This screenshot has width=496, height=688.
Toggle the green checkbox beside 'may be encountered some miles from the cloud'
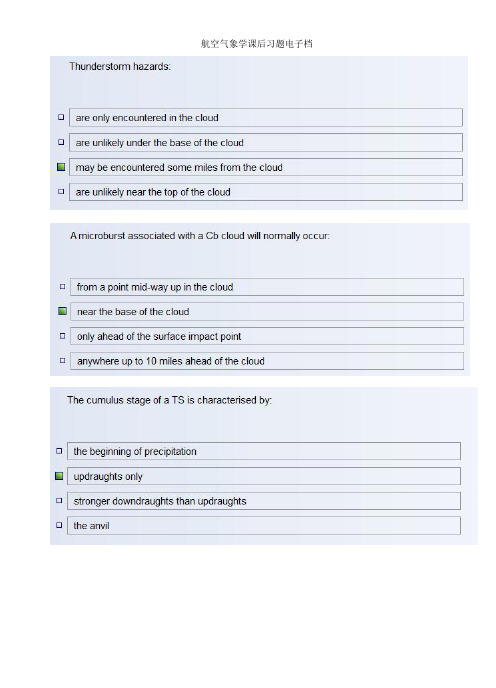[61, 167]
